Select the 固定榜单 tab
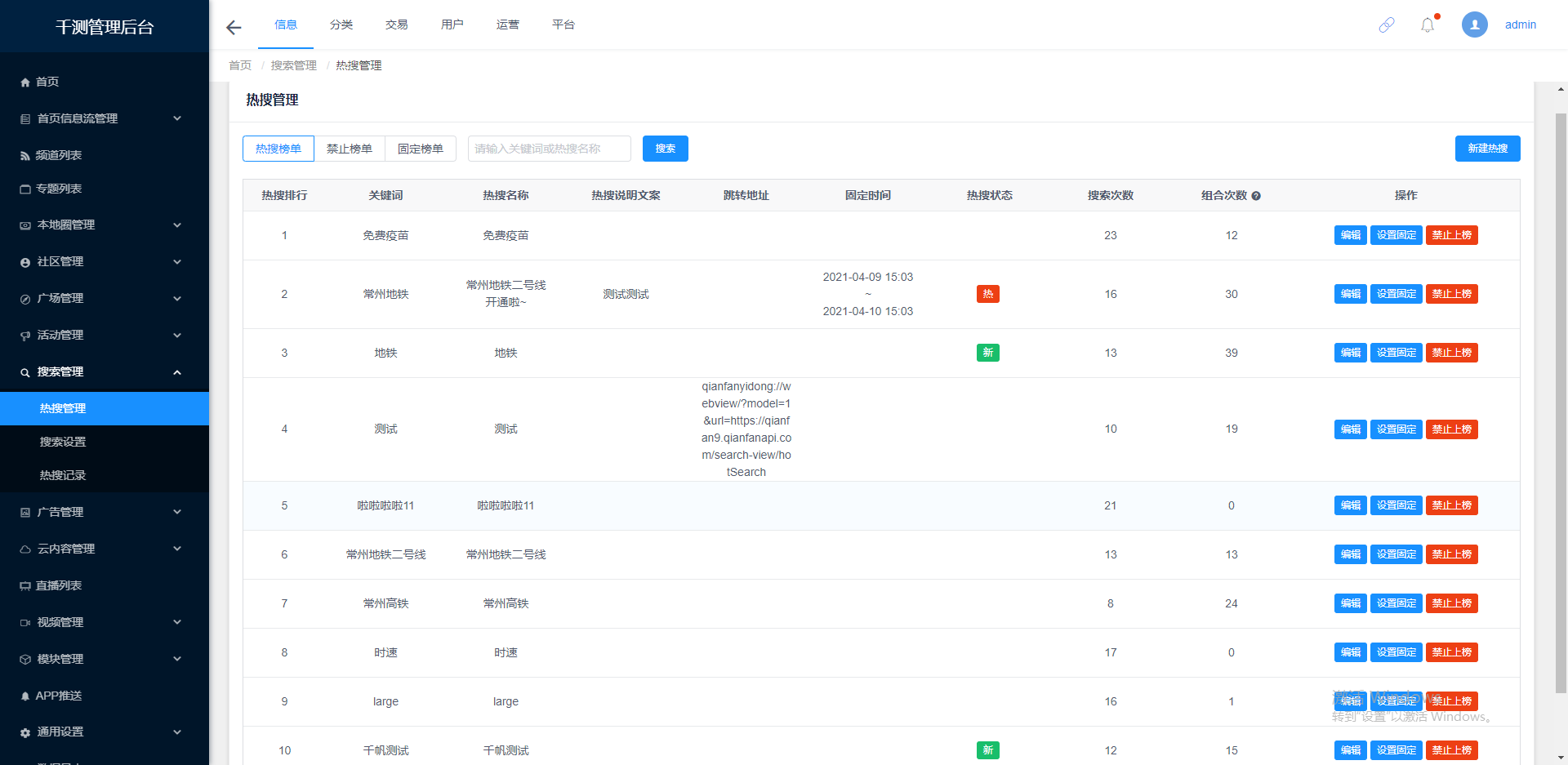1568x765 pixels. [421, 149]
